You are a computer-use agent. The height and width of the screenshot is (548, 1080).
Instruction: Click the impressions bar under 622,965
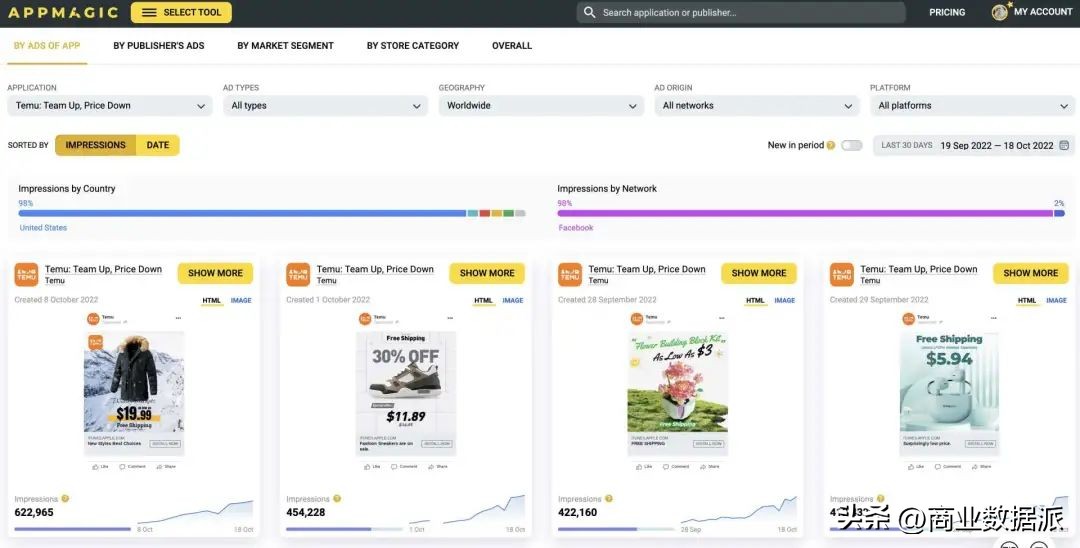(72, 529)
